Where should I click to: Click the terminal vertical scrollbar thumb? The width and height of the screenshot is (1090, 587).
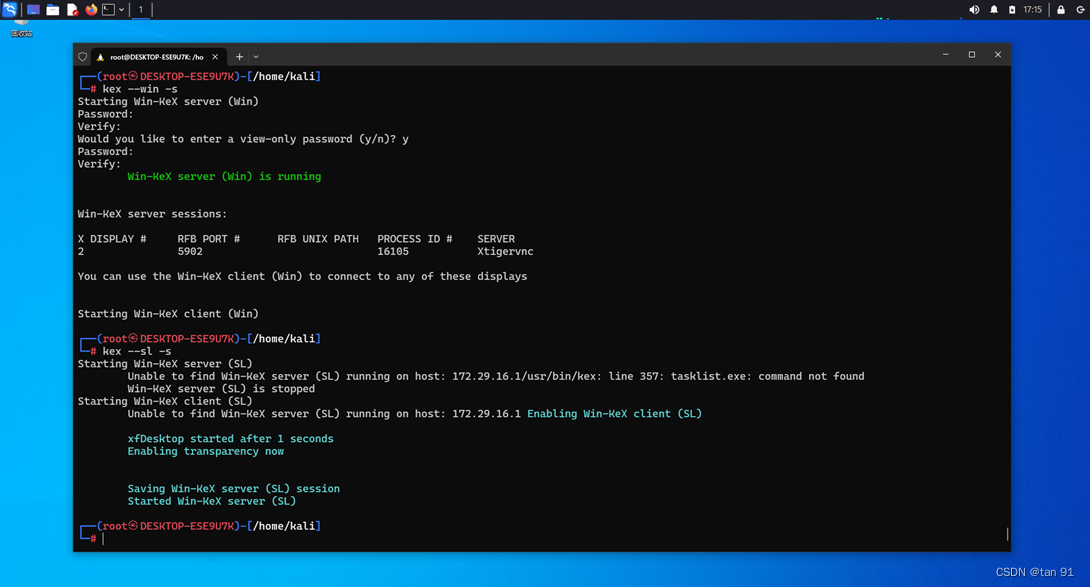(x=1007, y=533)
